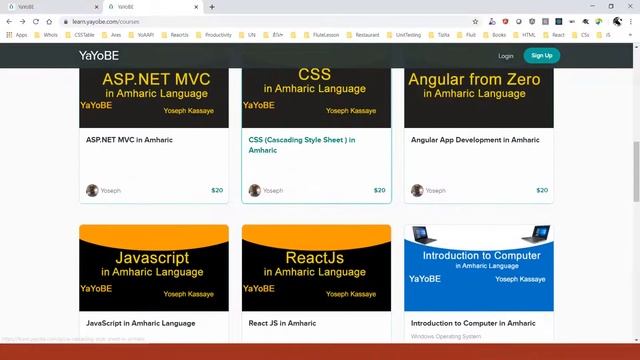640x360 pixels.
Task: Open the Login link
Action: (505, 56)
